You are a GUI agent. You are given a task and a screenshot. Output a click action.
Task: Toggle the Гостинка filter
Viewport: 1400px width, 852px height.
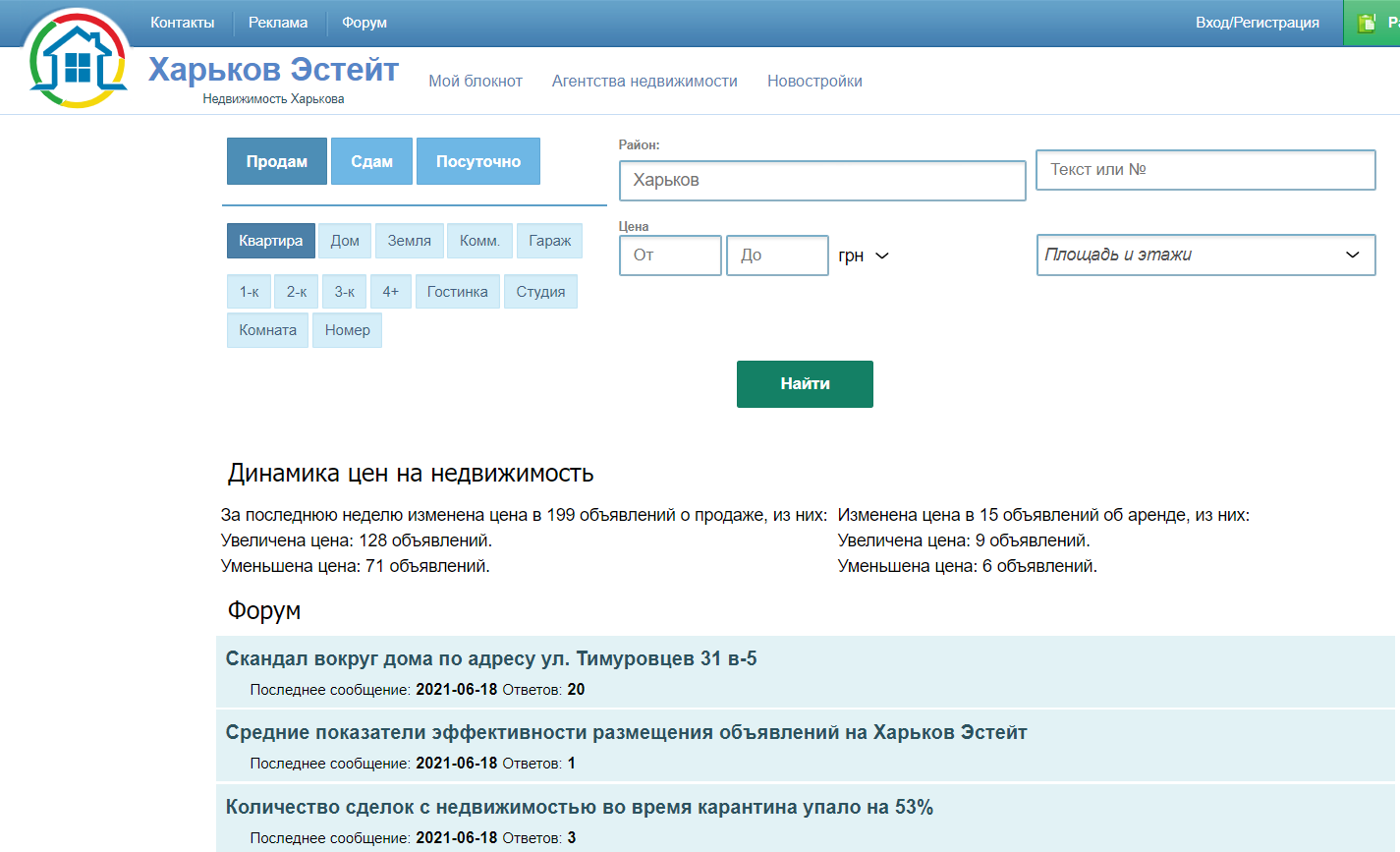458,292
